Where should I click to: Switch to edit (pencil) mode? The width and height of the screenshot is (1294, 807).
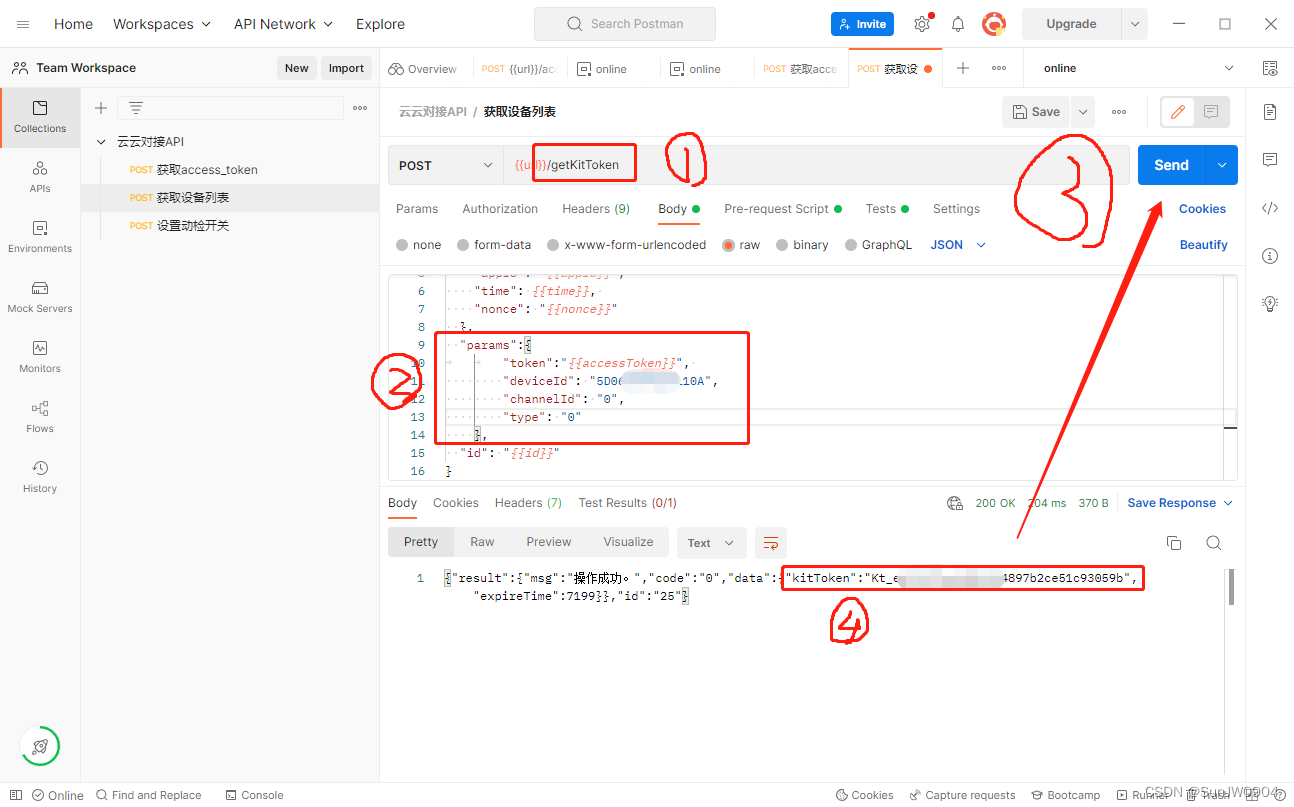coord(1178,112)
